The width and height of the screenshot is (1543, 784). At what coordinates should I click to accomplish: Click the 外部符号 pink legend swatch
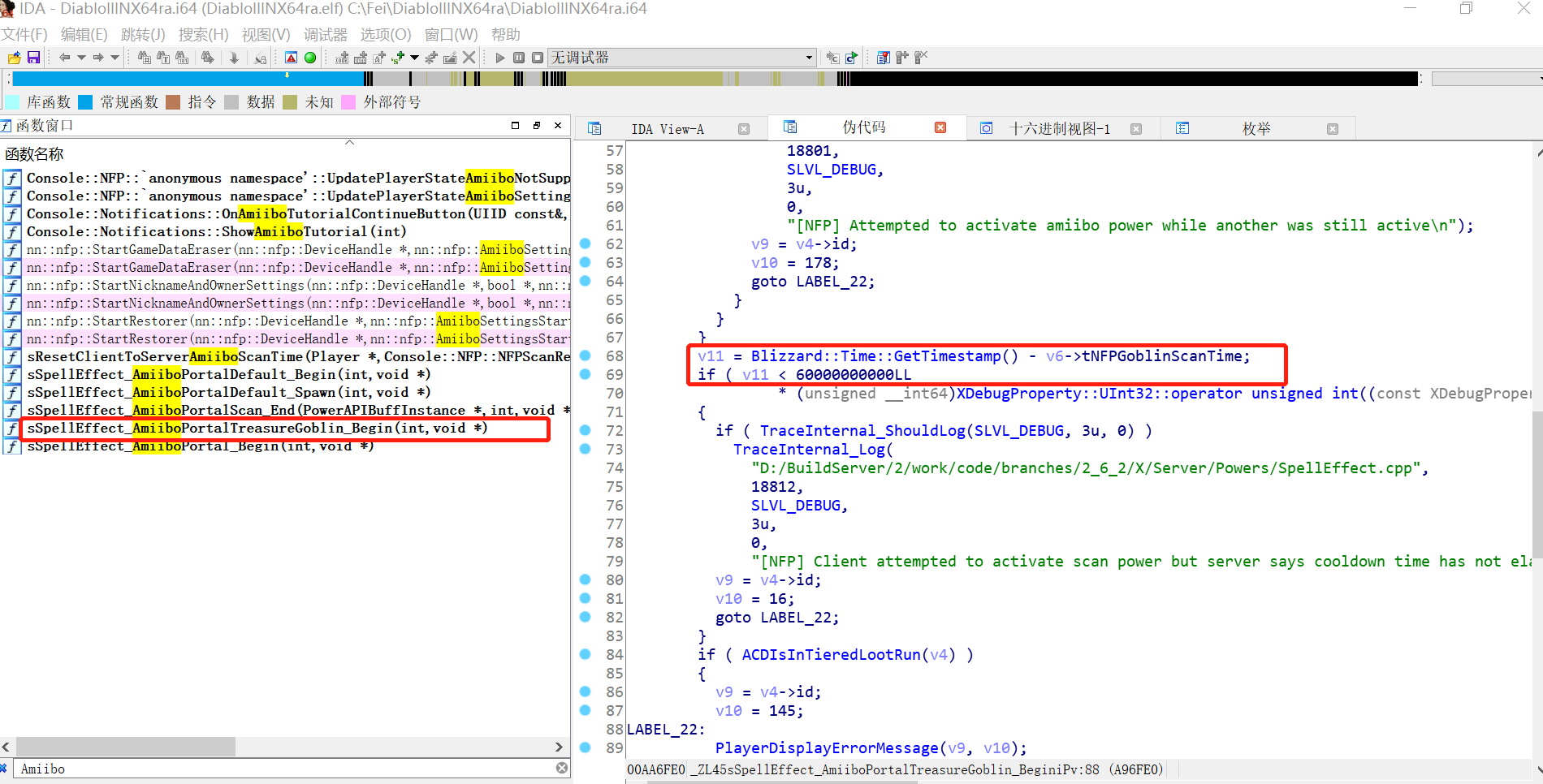(x=348, y=102)
